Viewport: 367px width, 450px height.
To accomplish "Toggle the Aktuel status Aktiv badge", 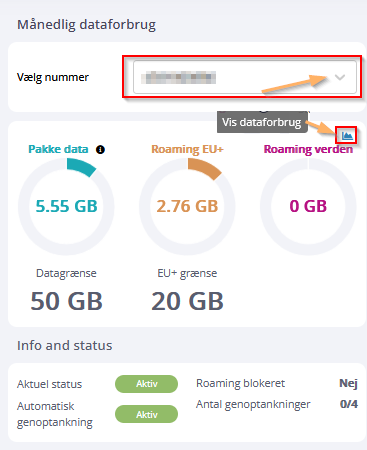I will tap(146, 384).
